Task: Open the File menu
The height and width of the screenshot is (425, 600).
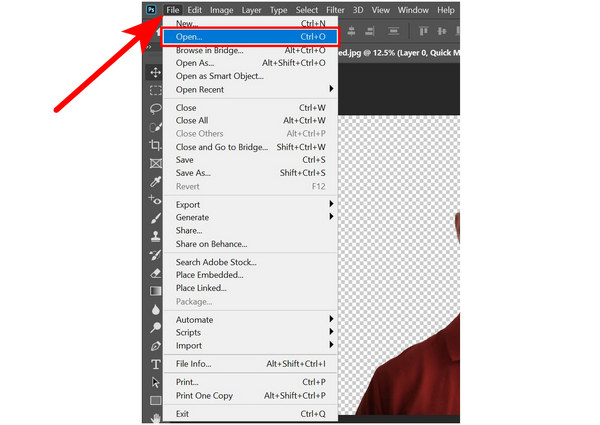Action: [x=173, y=10]
